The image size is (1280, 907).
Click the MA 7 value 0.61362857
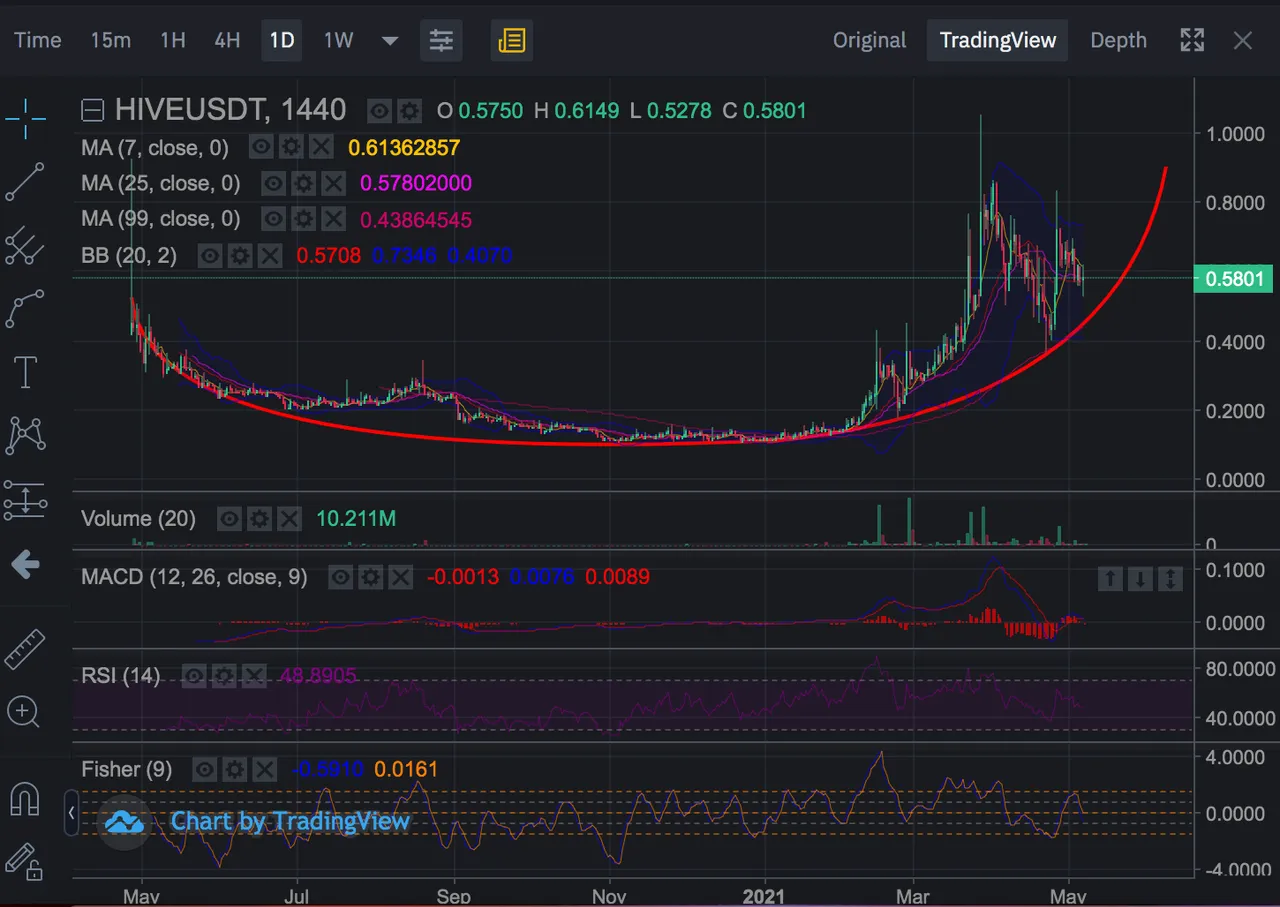pyautogui.click(x=404, y=148)
